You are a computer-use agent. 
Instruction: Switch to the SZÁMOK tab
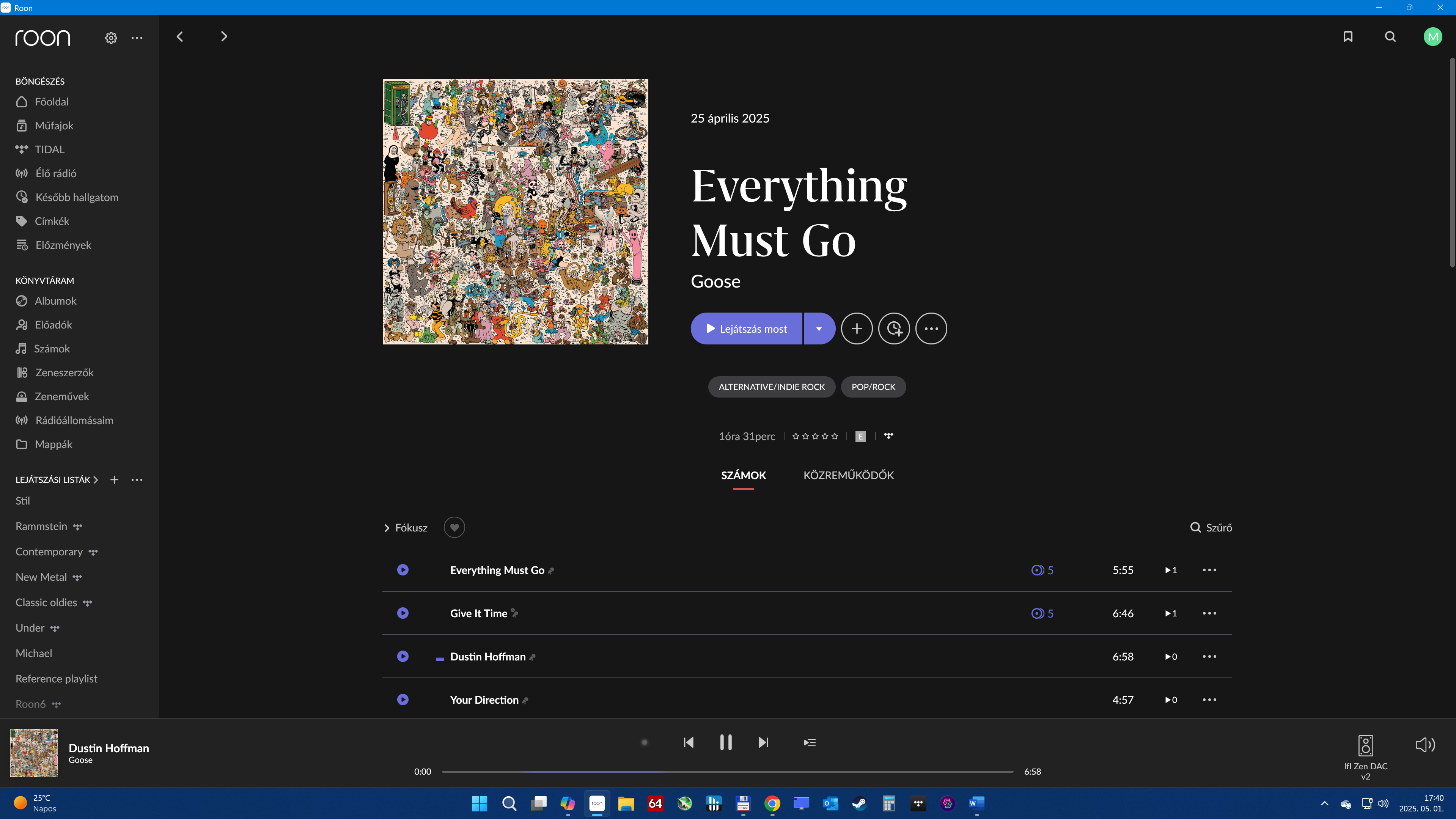(x=743, y=475)
